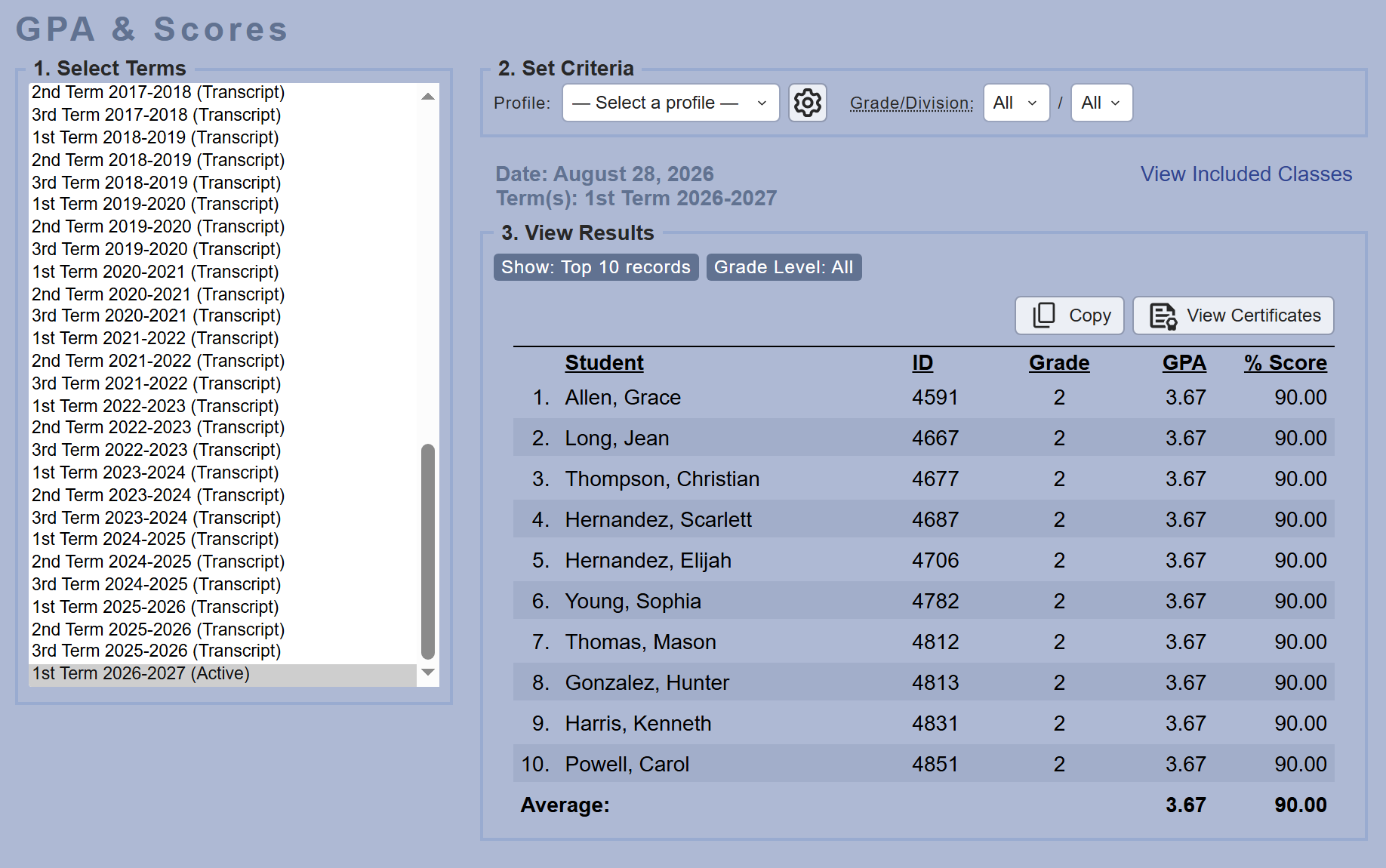This screenshot has height=868, width=1386.
Task: Open profile settings gear icon
Action: [808, 103]
